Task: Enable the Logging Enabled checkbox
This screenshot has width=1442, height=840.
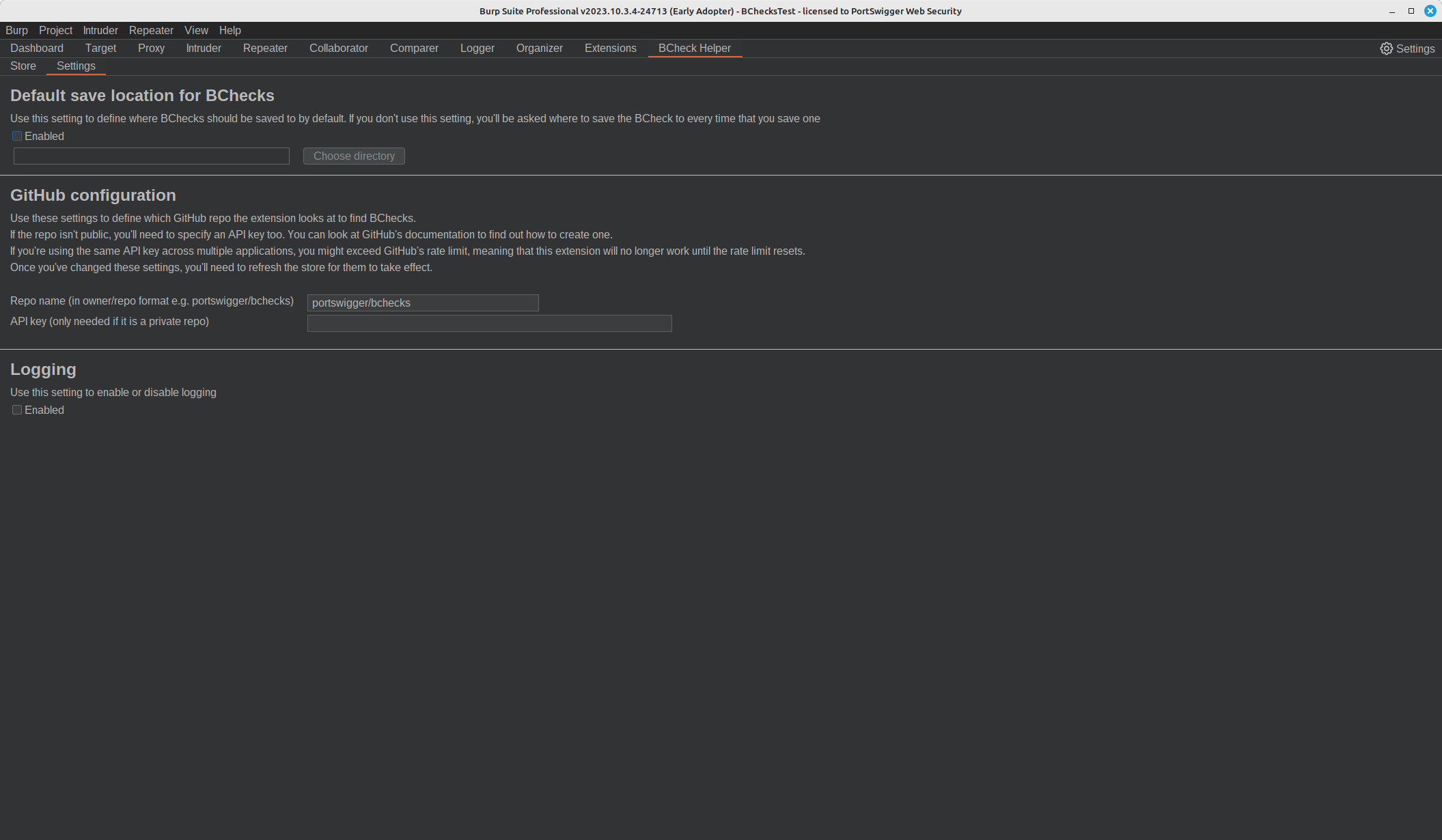Action: pos(17,410)
